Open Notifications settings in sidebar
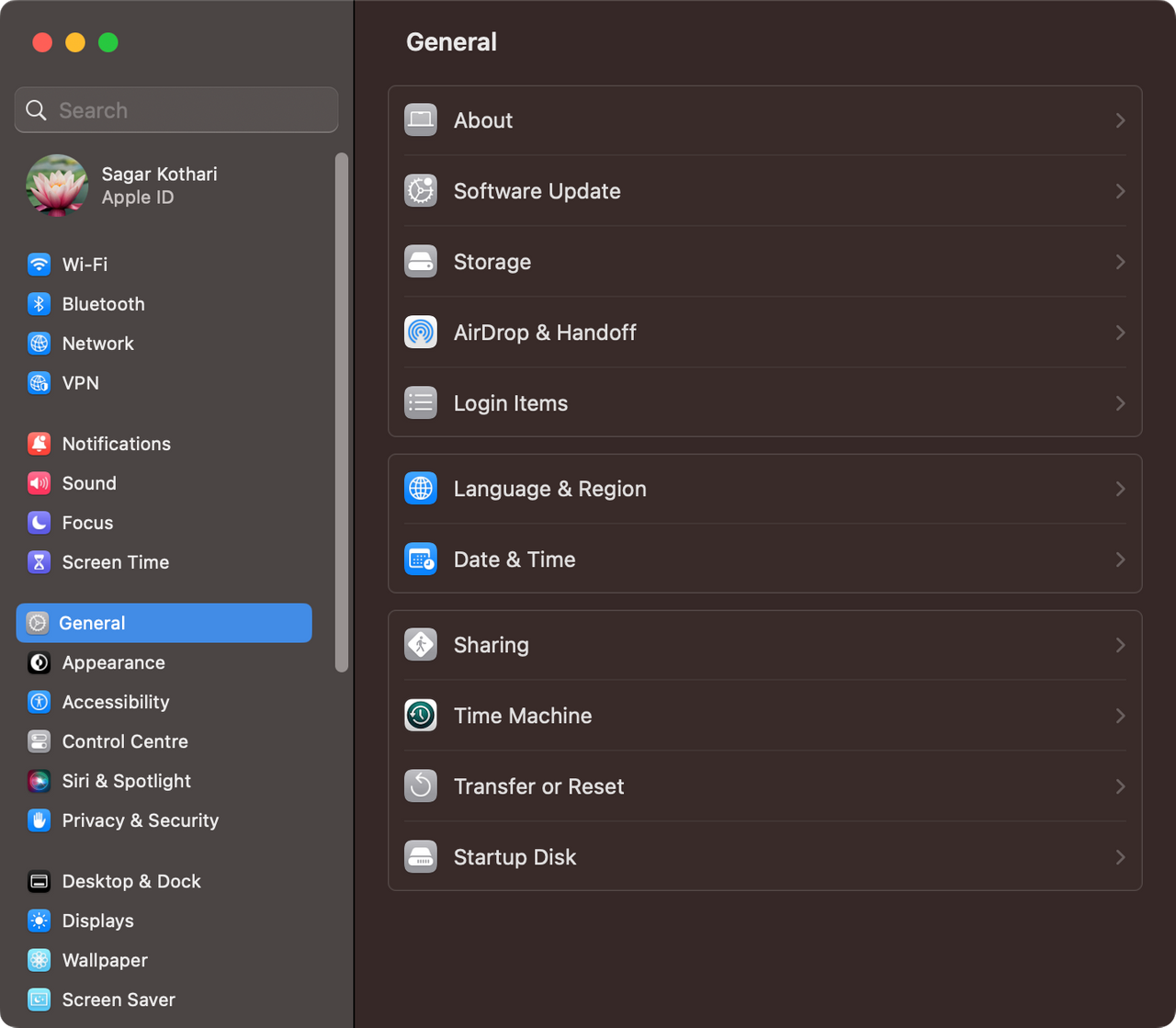 116,444
